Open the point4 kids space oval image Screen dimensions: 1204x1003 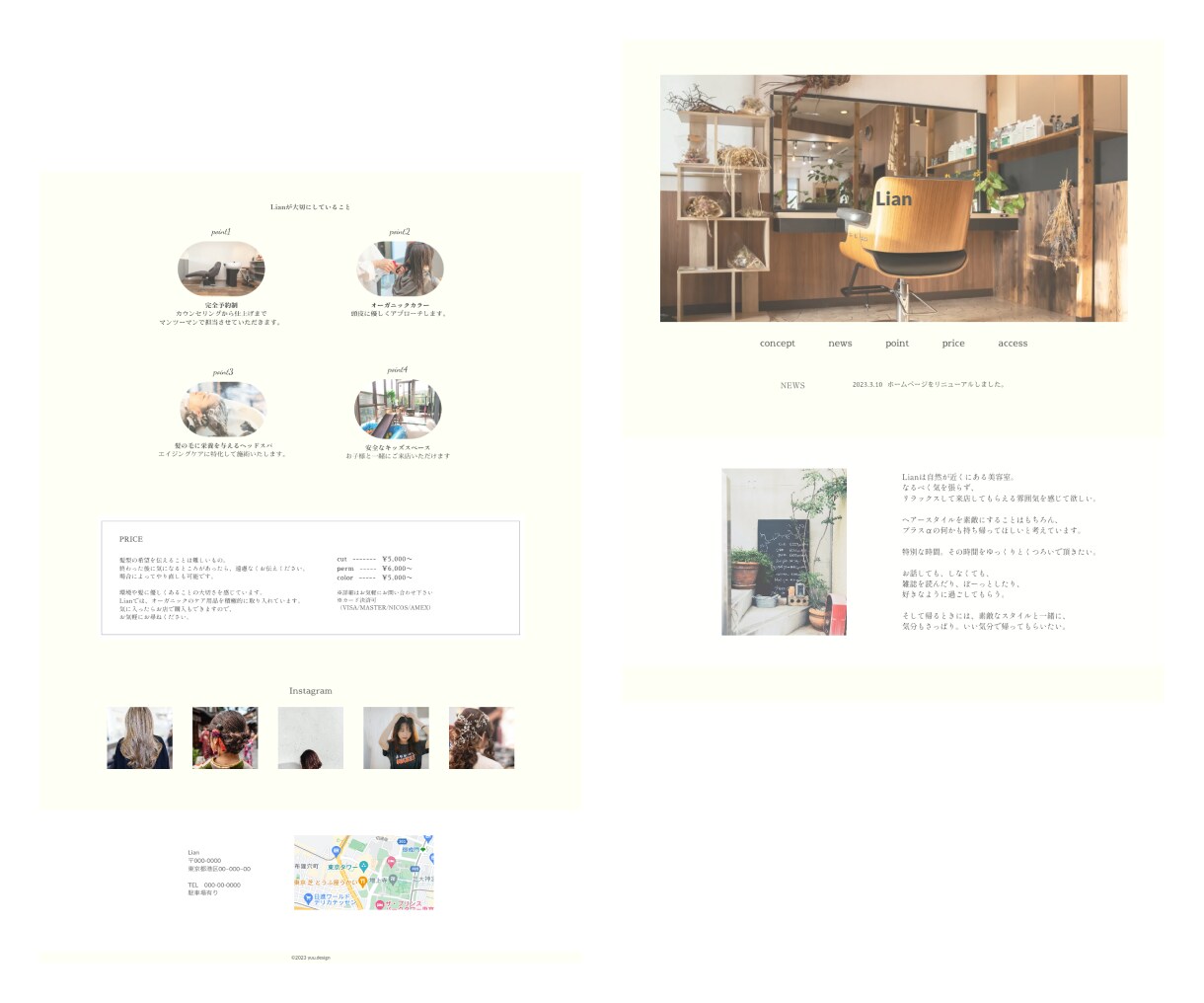coord(398,409)
